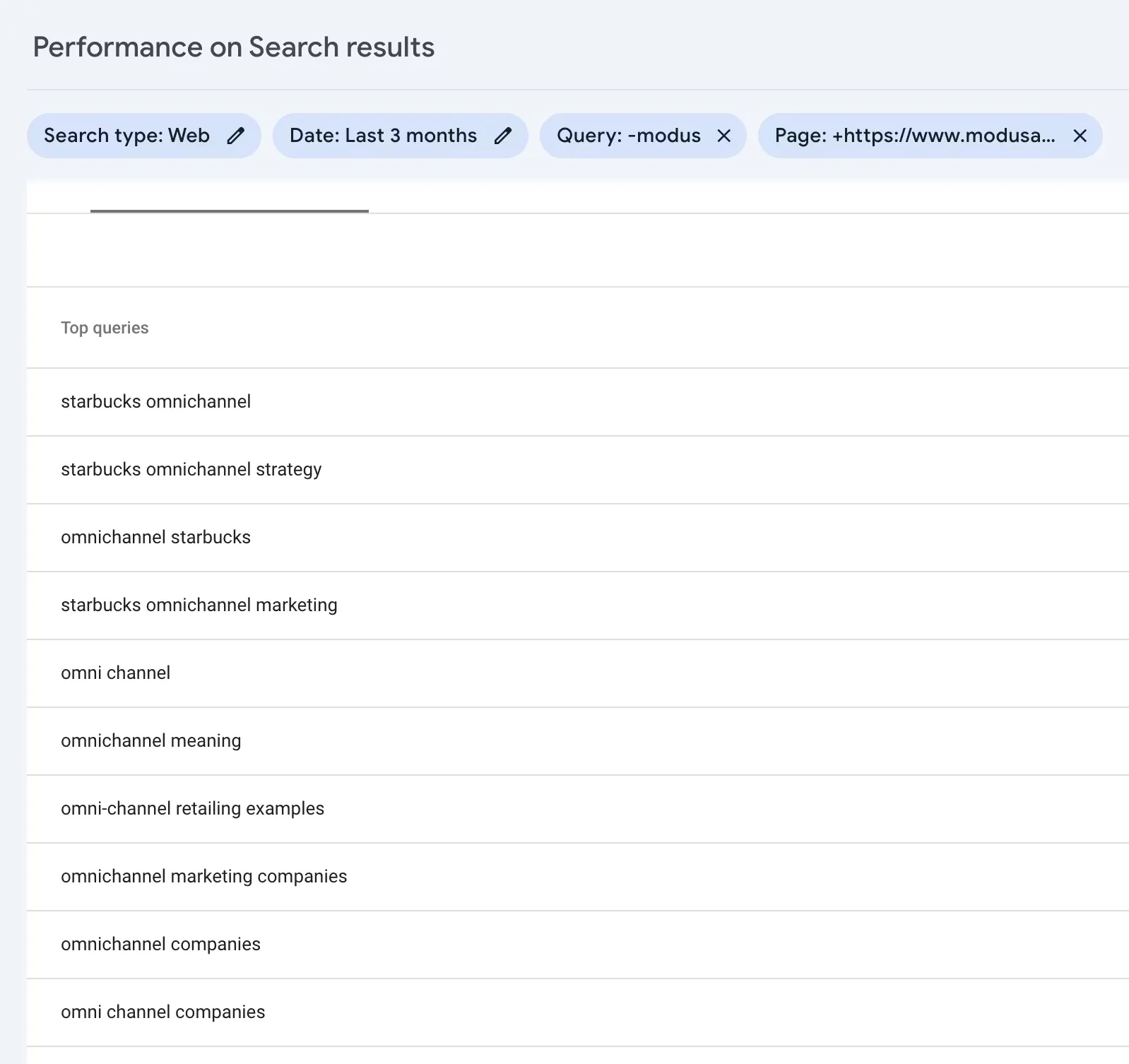Click the 'omni channel' query row
This screenshot has width=1129, height=1064.
point(116,673)
